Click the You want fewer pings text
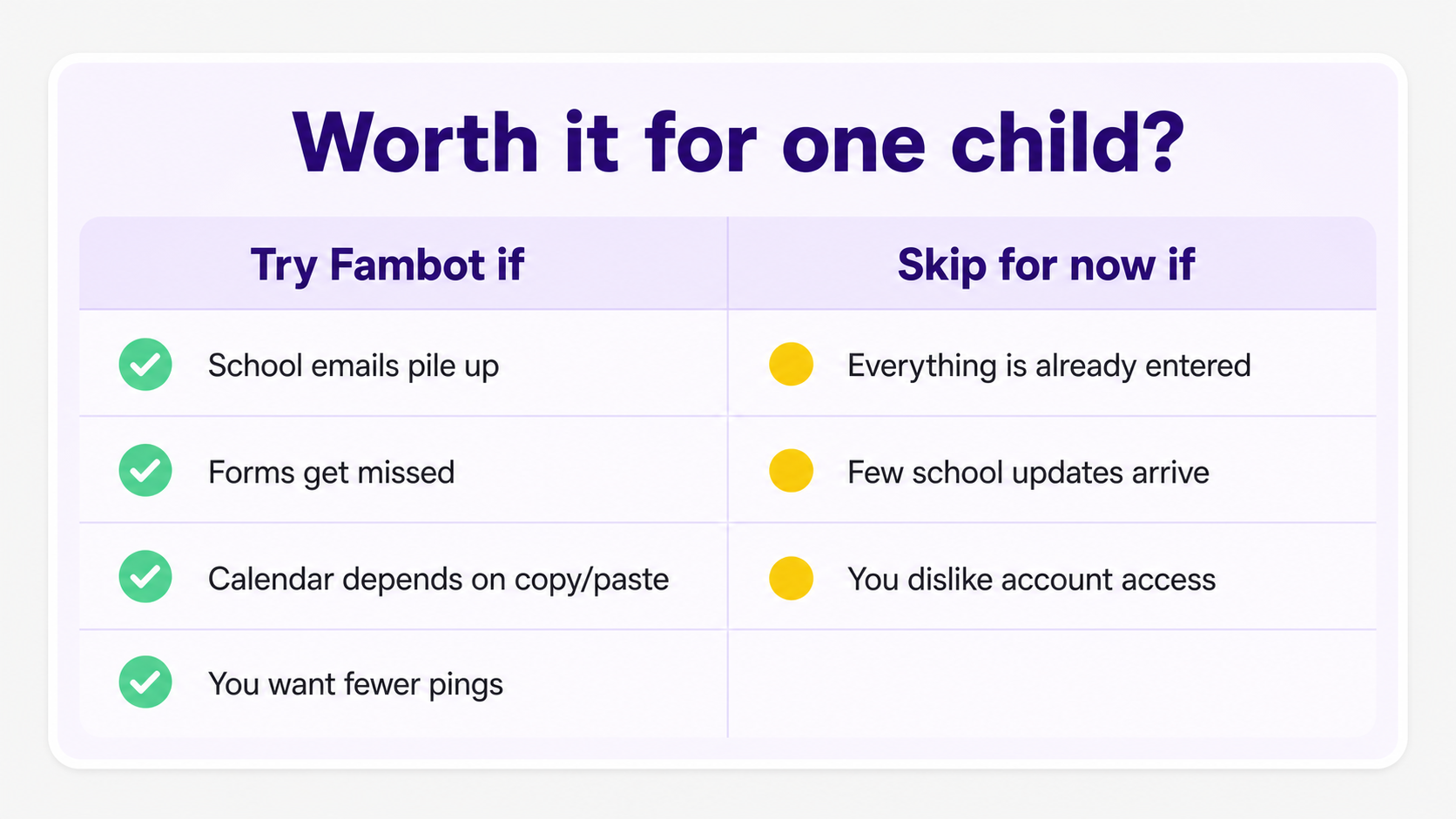This screenshot has width=1456, height=819. click(355, 685)
